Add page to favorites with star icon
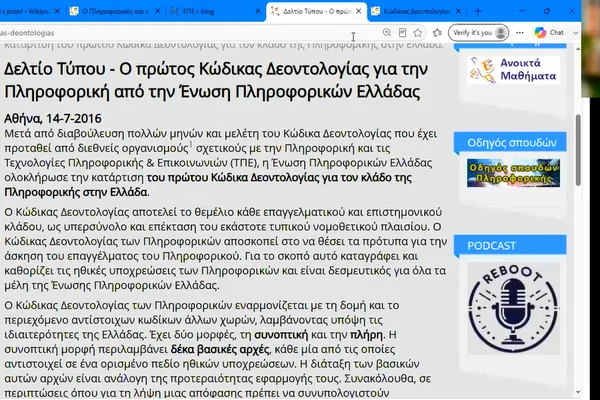600x400 pixels. [x=417, y=33]
